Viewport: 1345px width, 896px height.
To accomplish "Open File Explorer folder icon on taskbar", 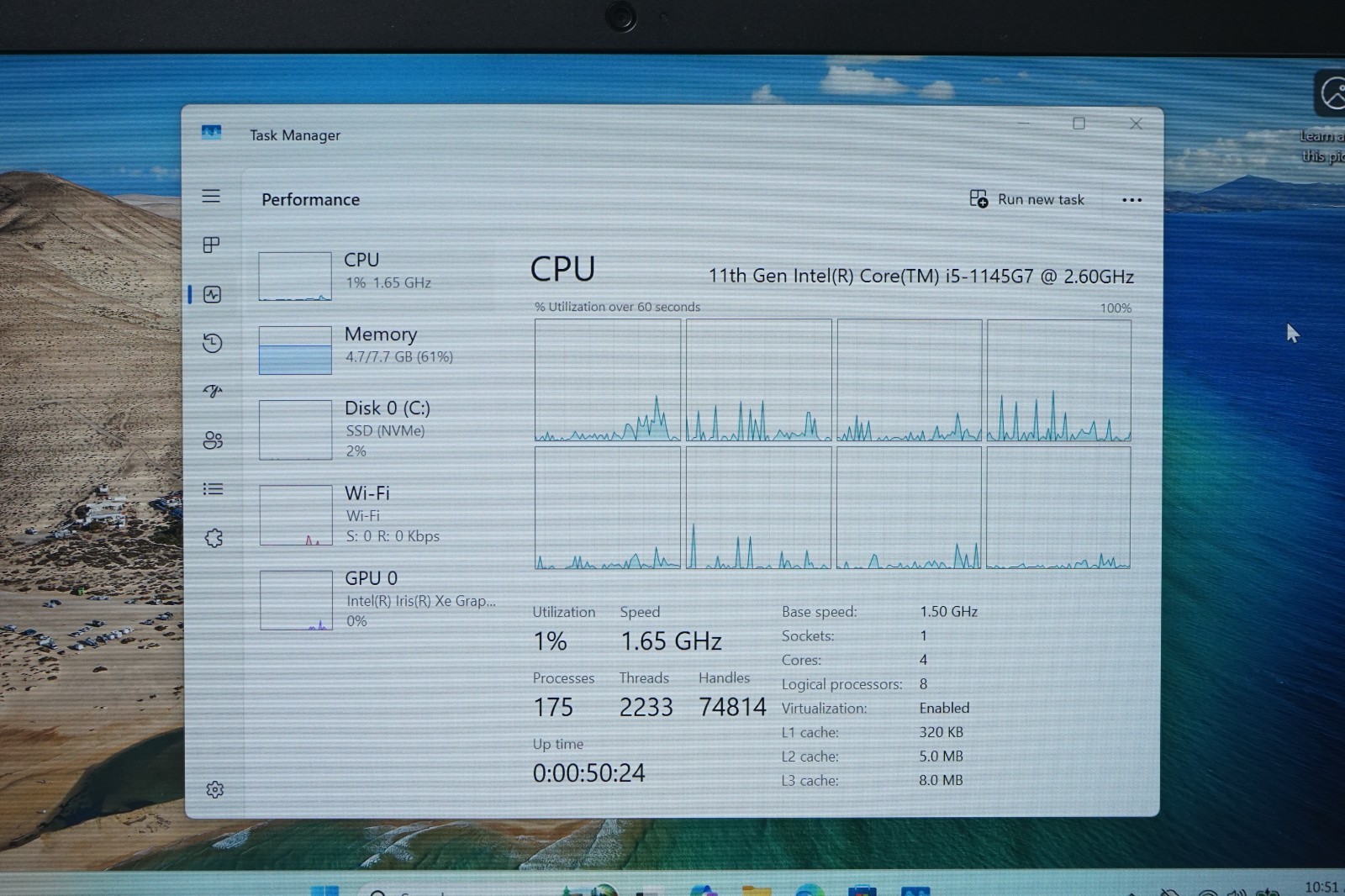I will tap(757, 891).
